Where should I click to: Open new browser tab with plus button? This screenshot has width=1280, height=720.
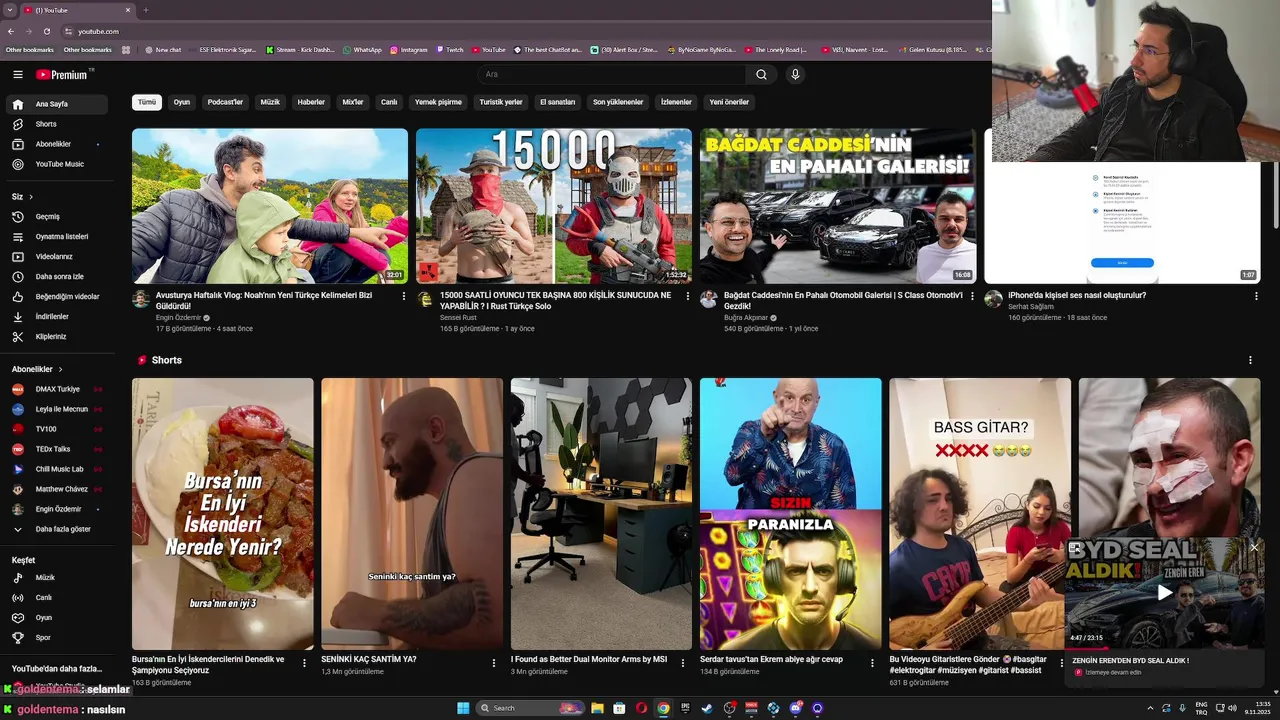tap(146, 10)
